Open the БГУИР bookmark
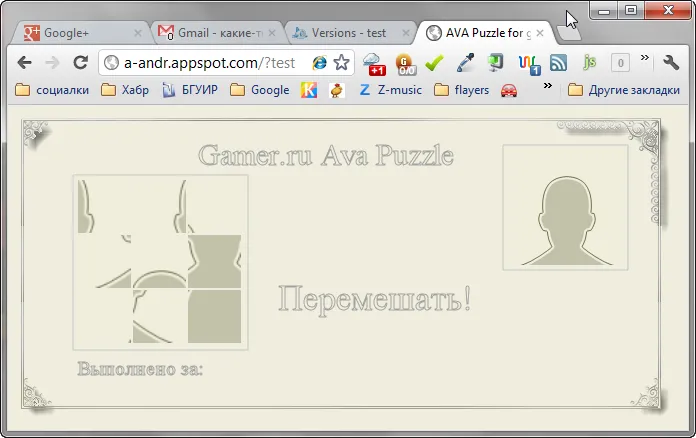The image size is (696, 438). click(x=190, y=90)
